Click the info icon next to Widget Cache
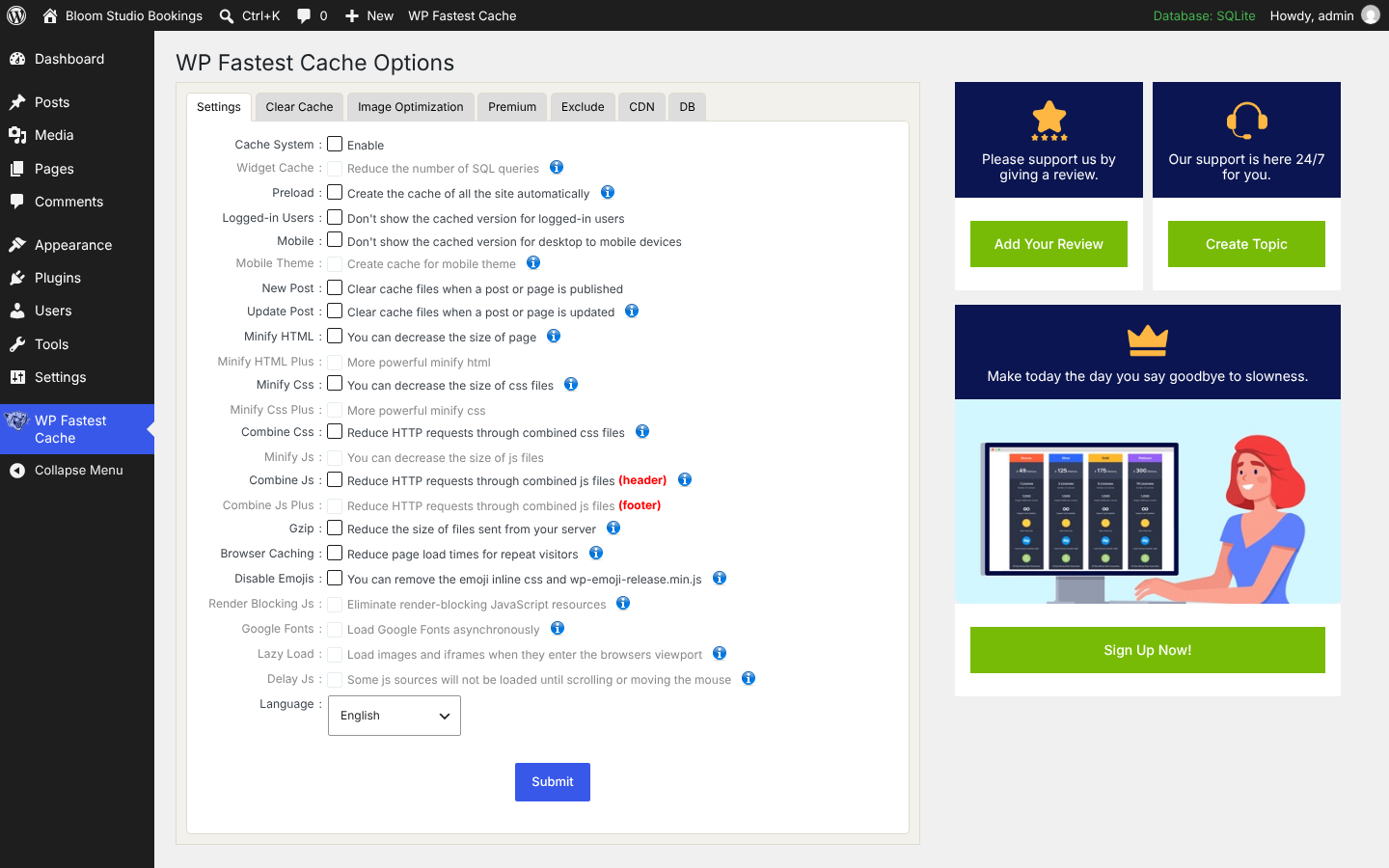 (x=557, y=167)
